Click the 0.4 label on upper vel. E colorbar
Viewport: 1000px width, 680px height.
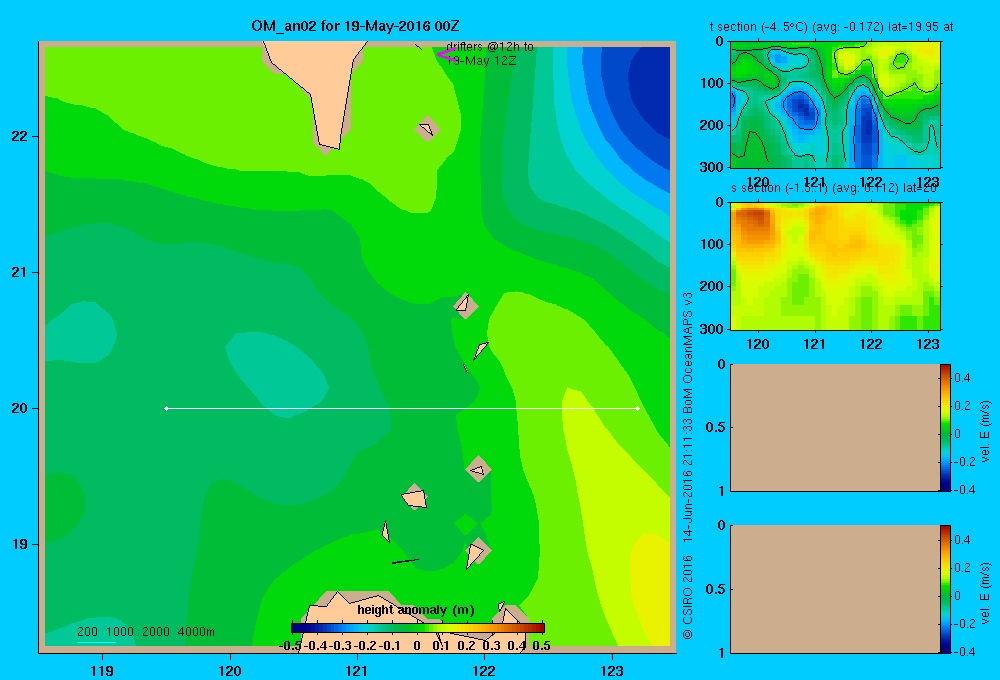click(x=962, y=378)
